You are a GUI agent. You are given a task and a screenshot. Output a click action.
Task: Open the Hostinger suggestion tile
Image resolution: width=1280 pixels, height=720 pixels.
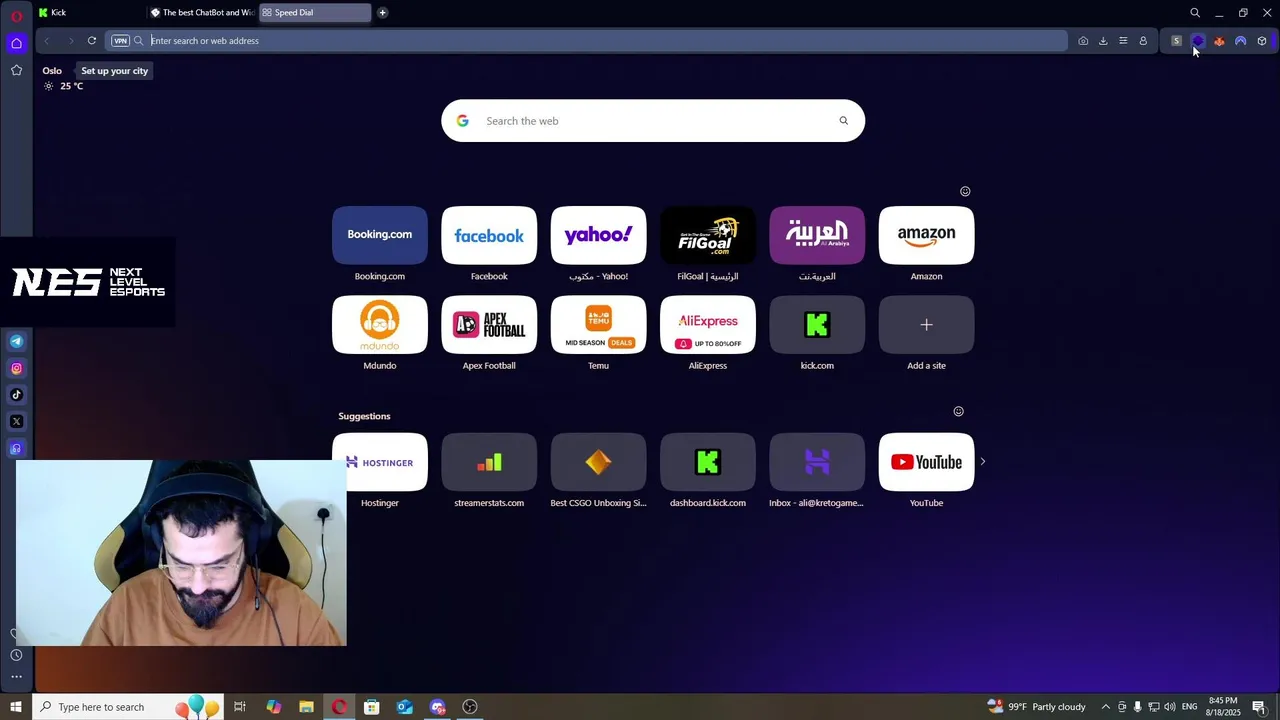coord(380,462)
